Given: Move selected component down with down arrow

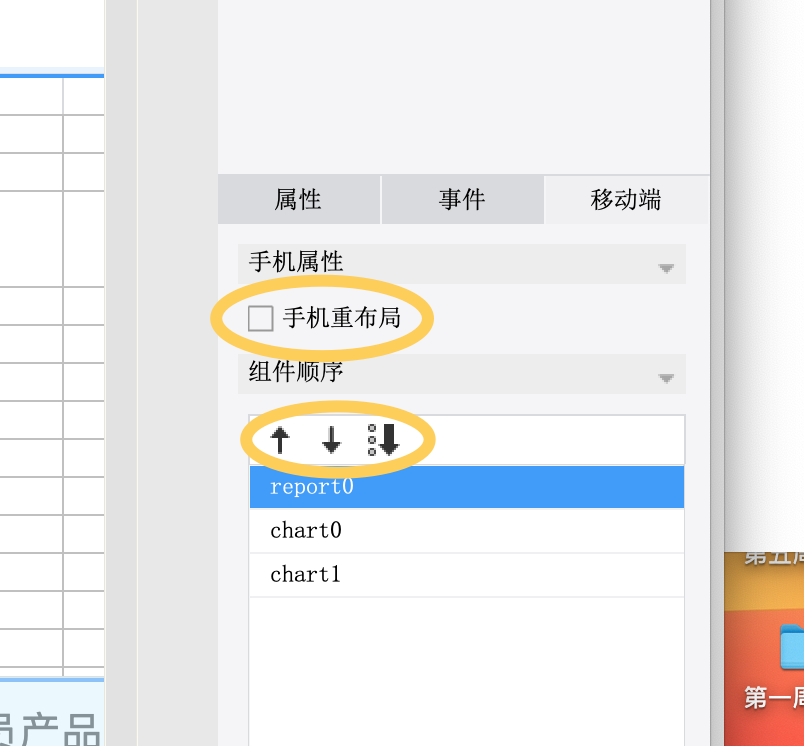Looking at the screenshot, I should point(331,440).
